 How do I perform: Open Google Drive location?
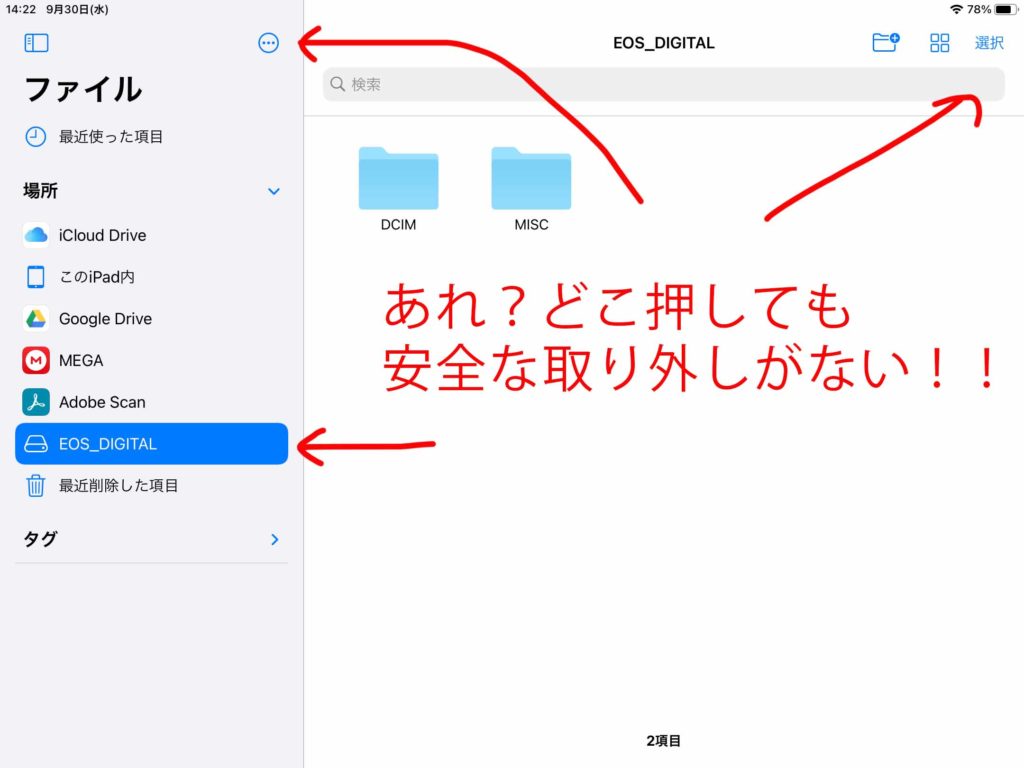(152, 319)
